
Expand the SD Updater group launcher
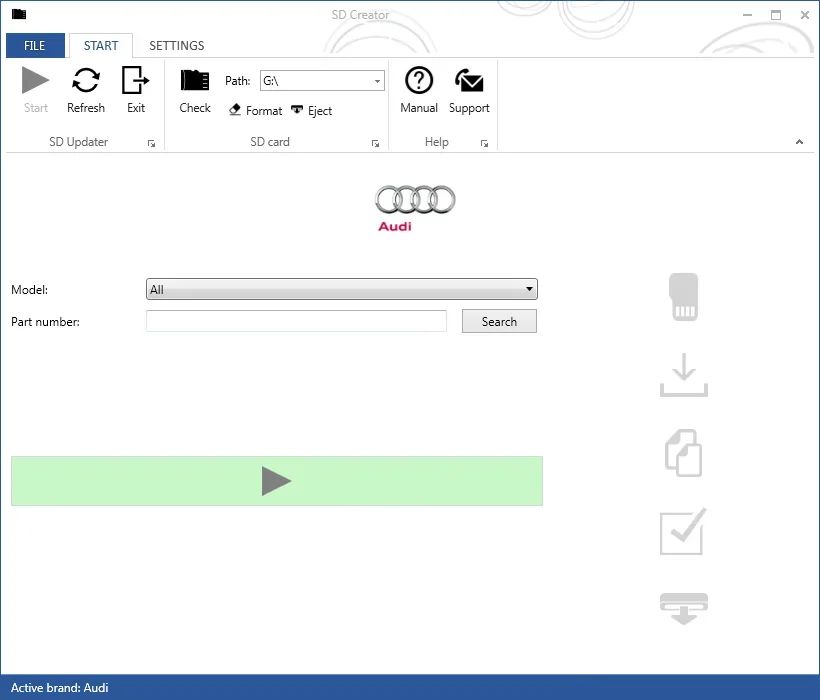151,143
